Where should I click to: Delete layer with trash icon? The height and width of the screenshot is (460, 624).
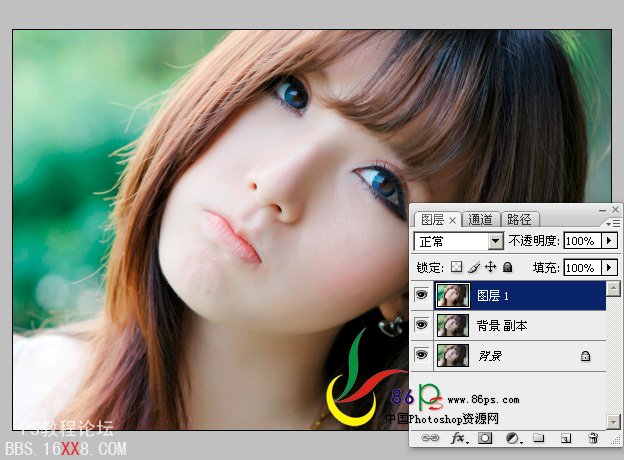point(592,438)
